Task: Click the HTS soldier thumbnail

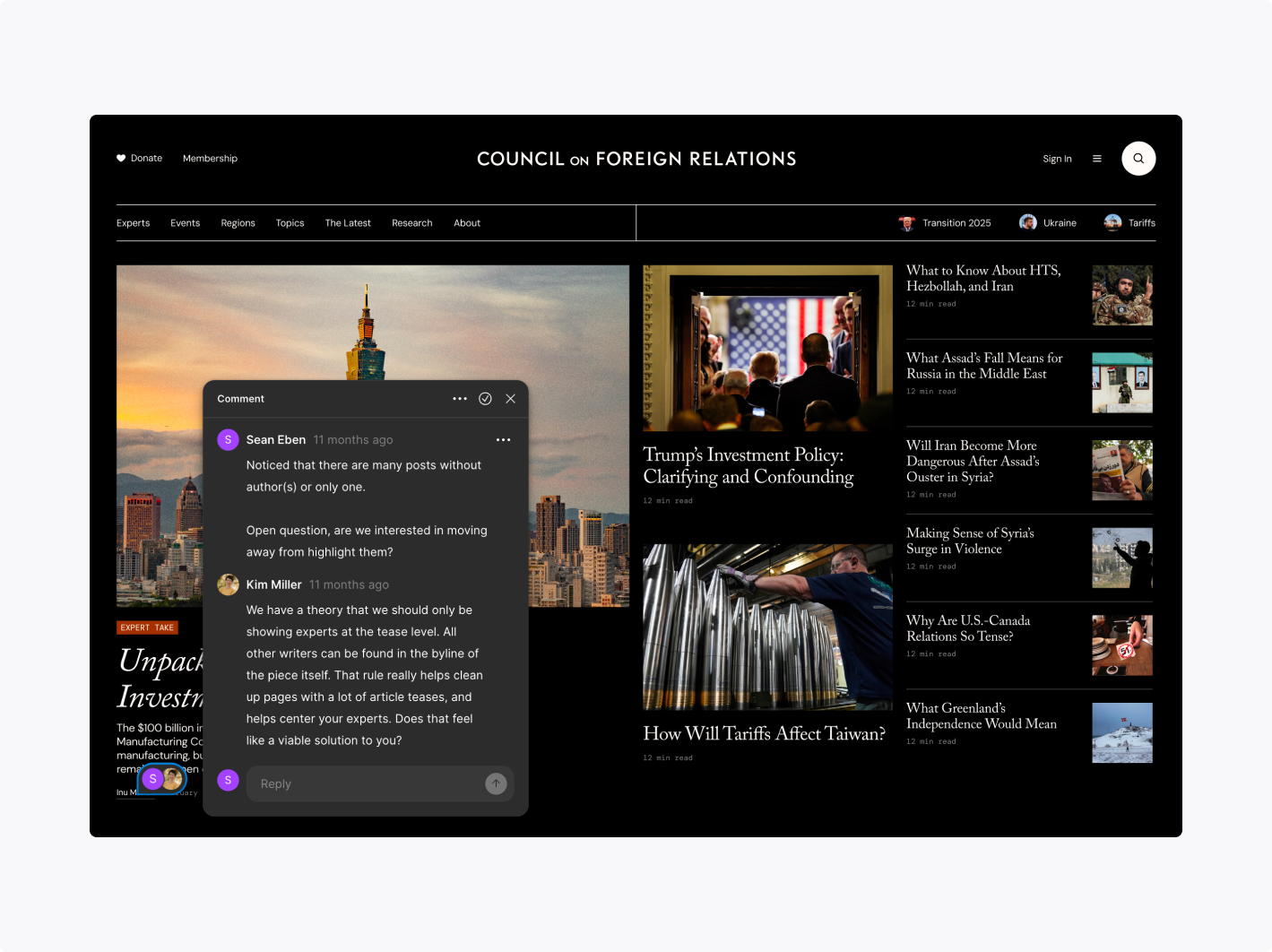Action: click(x=1122, y=295)
